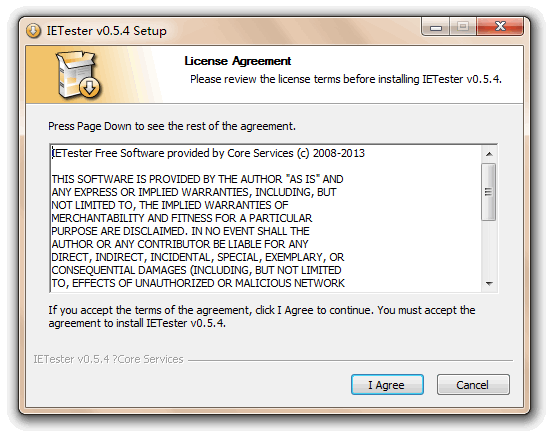Viewport: 549px width, 431px height.
Task: Click the THIS SOFTWARE IS PROVIDED line
Action: [197, 179]
